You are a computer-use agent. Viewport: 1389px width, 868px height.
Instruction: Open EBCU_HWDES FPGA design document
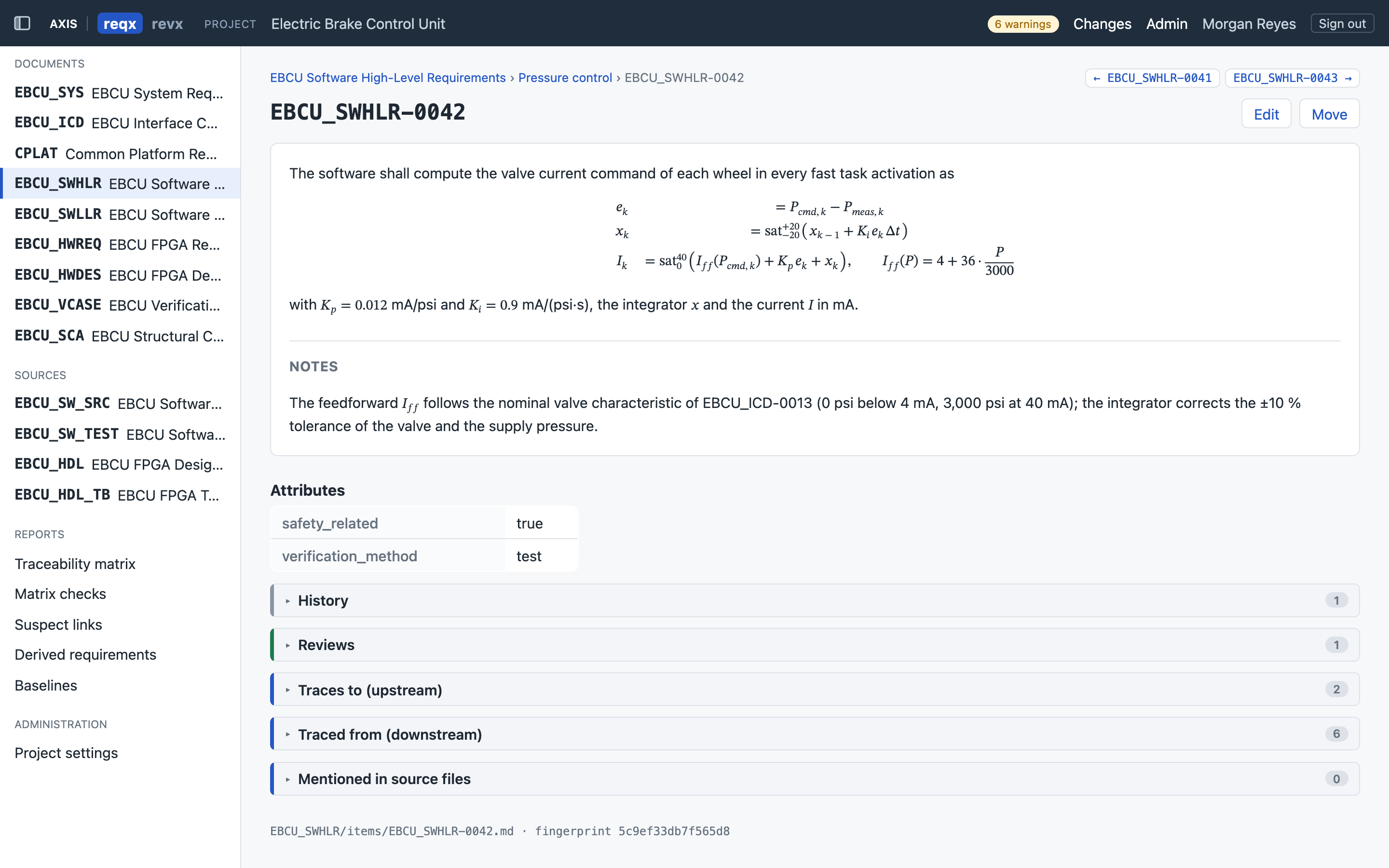pyautogui.click(x=120, y=275)
